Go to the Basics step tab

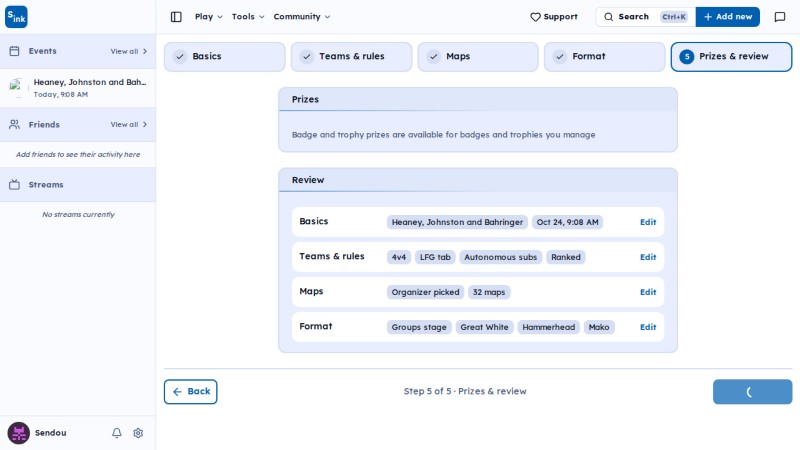(224, 57)
